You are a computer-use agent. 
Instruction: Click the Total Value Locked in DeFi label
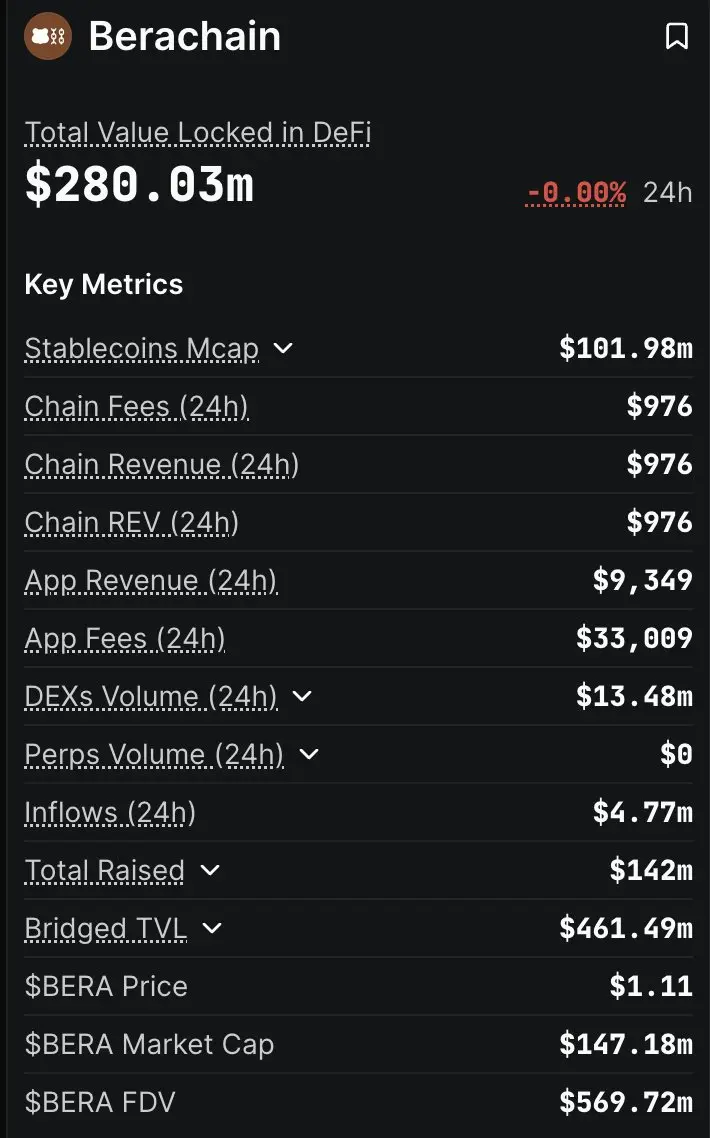(x=198, y=133)
